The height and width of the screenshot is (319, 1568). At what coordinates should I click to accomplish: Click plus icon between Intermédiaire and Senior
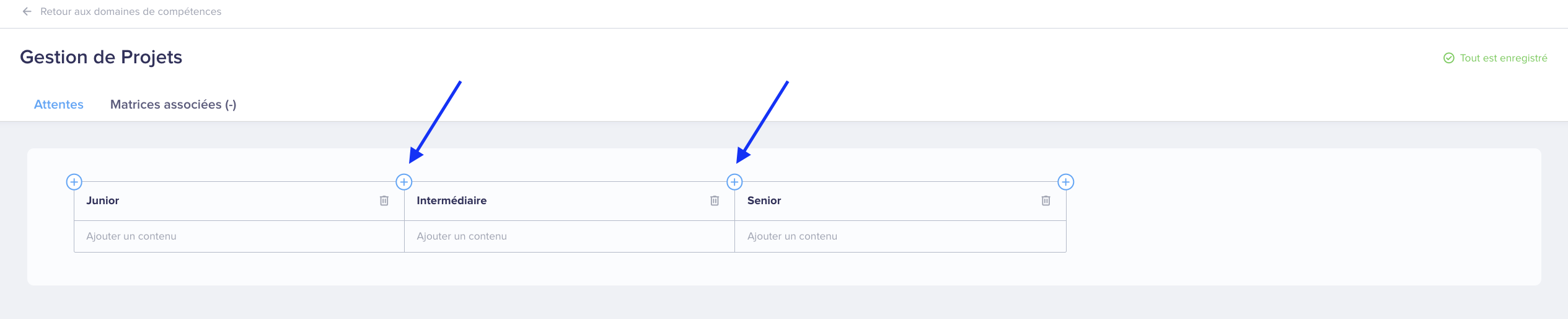(x=734, y=182)
